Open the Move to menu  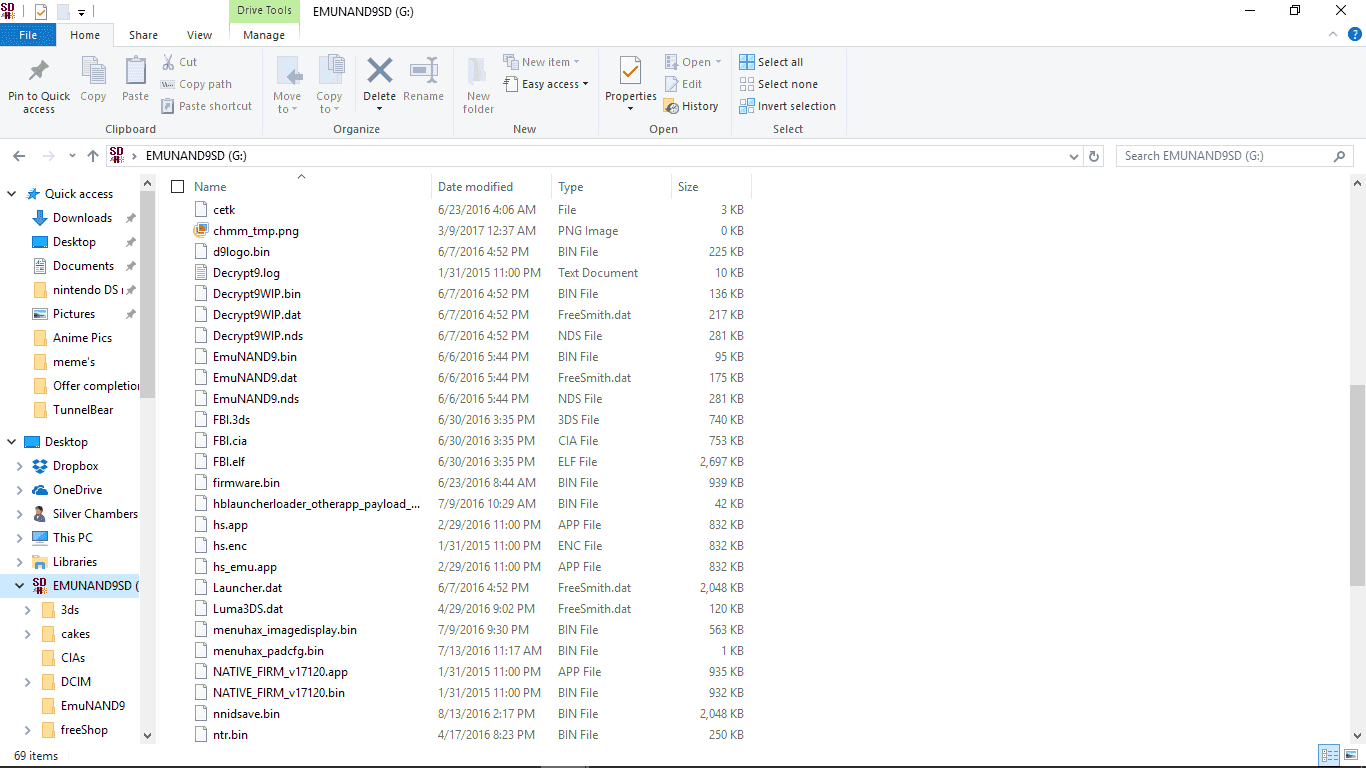(287, 85)
